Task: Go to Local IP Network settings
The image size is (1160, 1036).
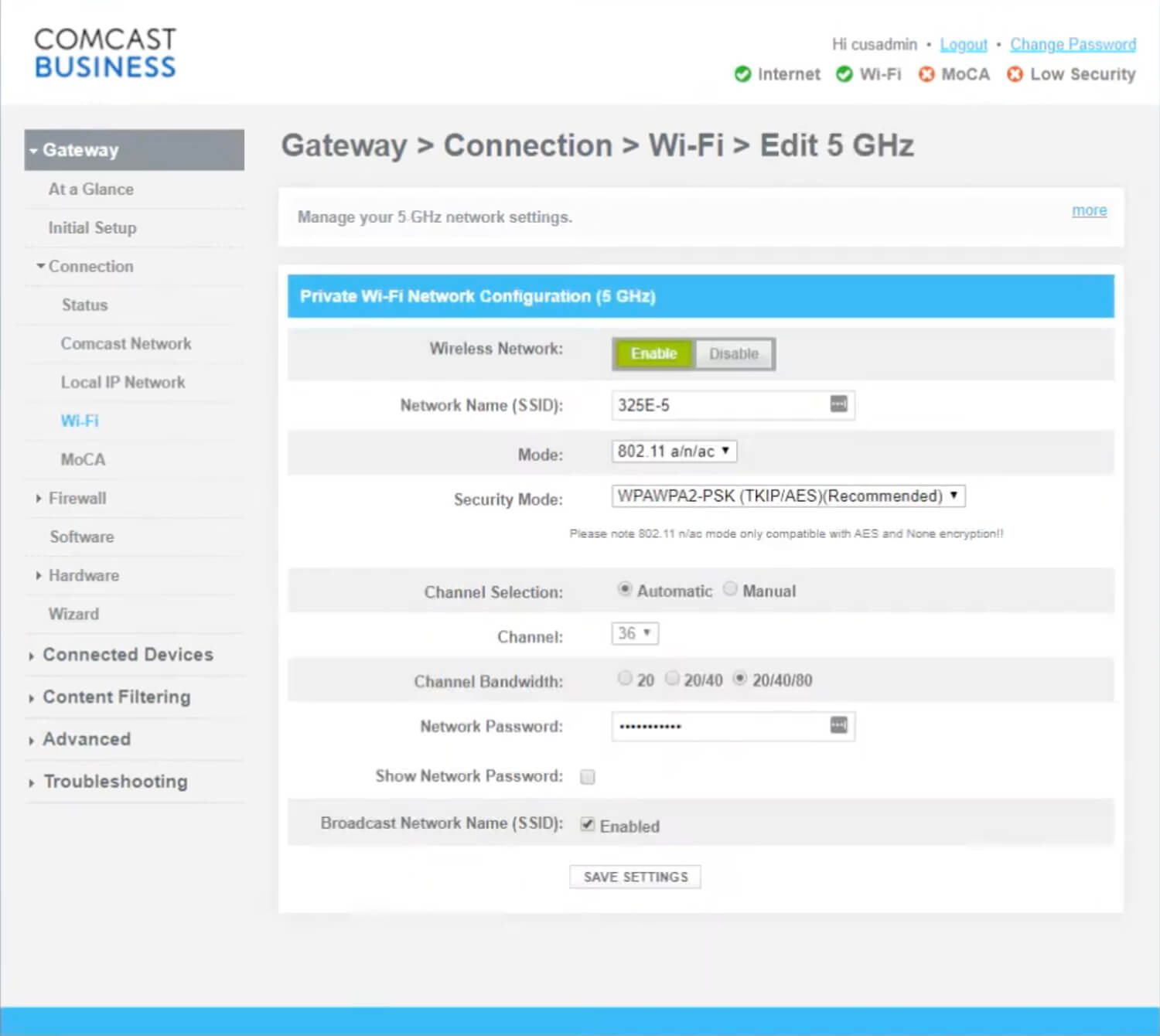Action: pyautogui.click(x=123, y=383)
